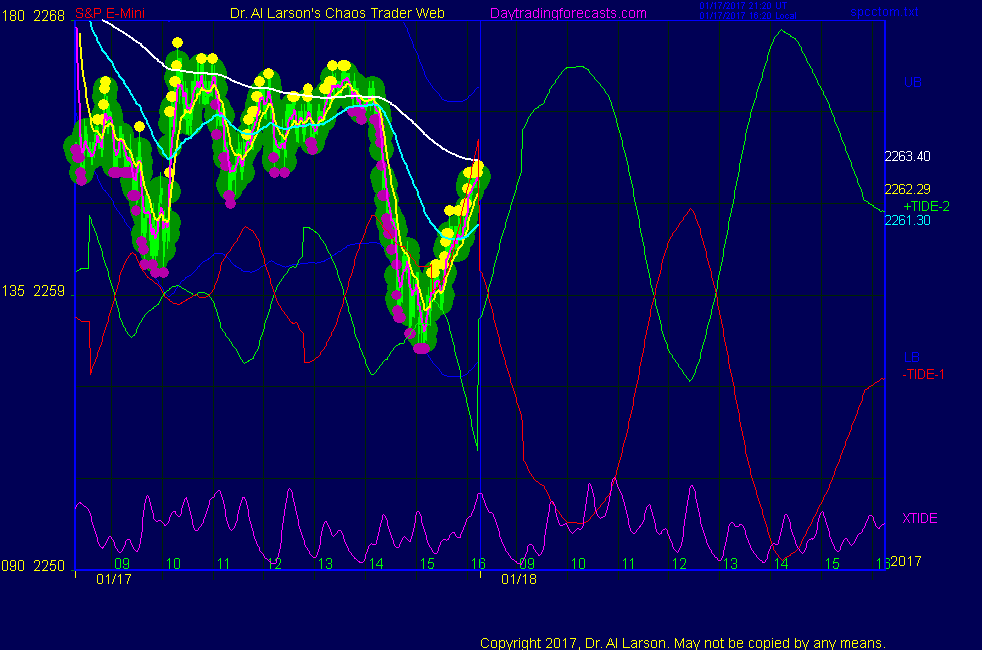Click the 13 hour label for 01/17
This screenshot has width=982, height=650.
coord(325,564)
